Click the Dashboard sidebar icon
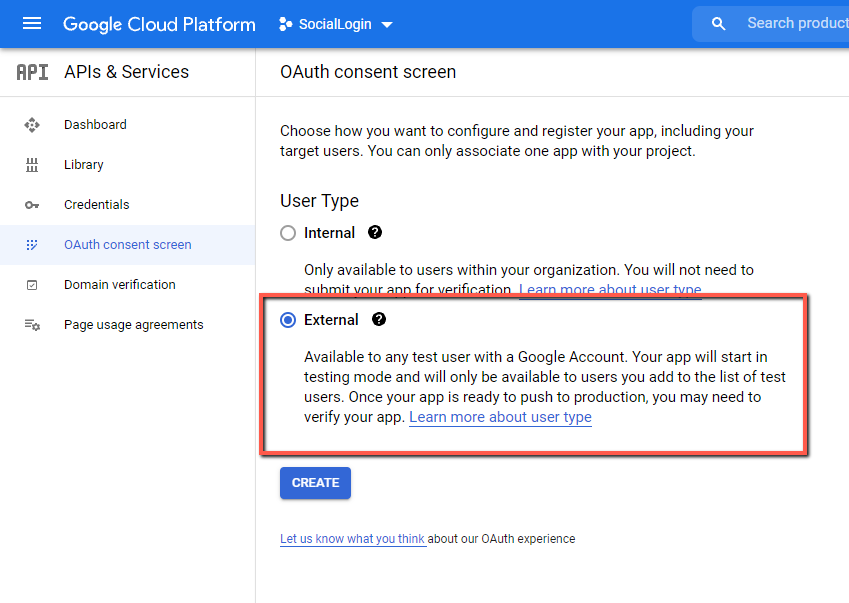The image size is (849, 603). (x=32, y=125)
